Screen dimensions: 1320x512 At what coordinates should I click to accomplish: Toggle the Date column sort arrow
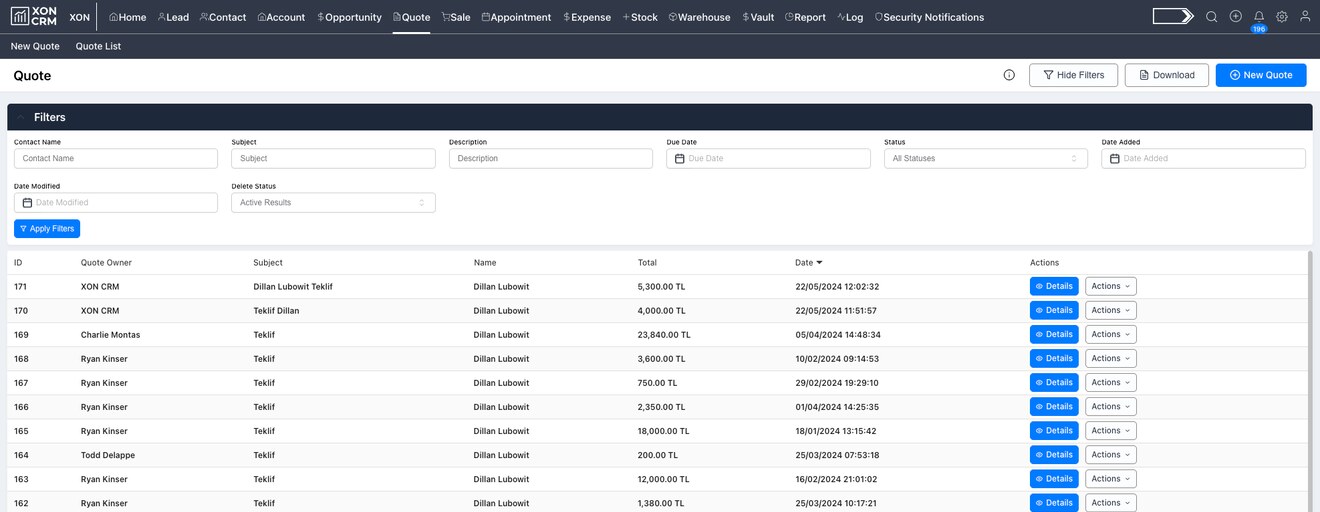click(820, 263)
